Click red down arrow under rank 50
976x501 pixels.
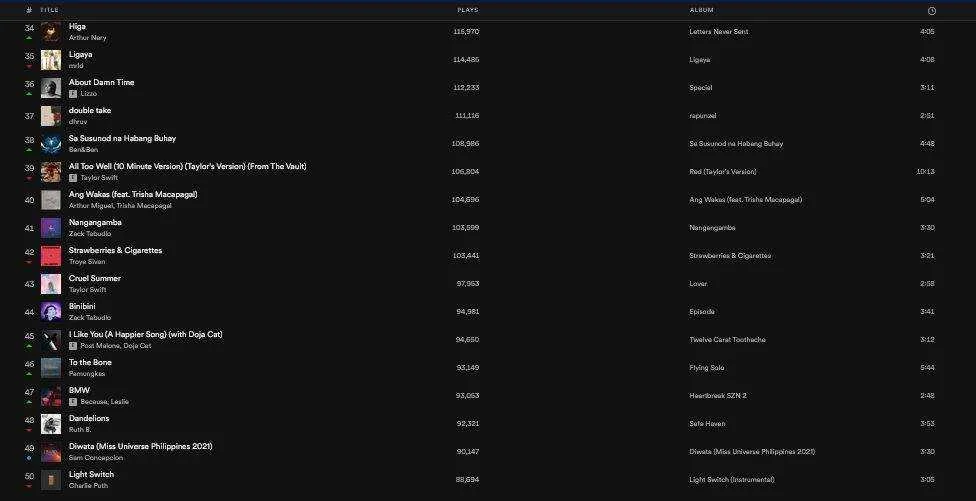pos(29,486)
